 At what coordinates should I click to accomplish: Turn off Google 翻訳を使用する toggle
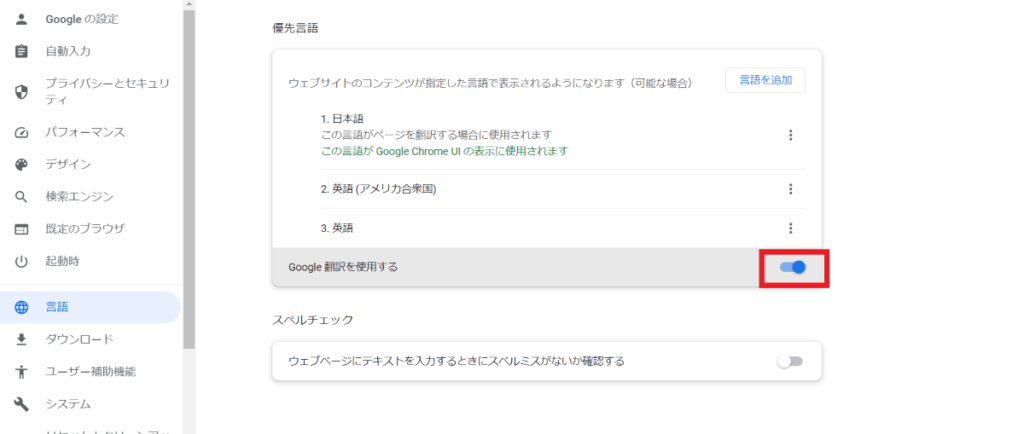(793, 267)
